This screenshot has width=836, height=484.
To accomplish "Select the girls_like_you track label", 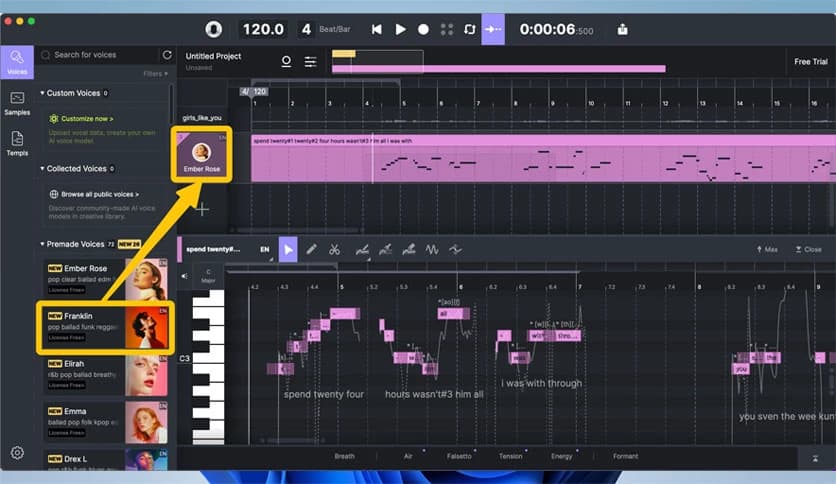I will 202,118.
